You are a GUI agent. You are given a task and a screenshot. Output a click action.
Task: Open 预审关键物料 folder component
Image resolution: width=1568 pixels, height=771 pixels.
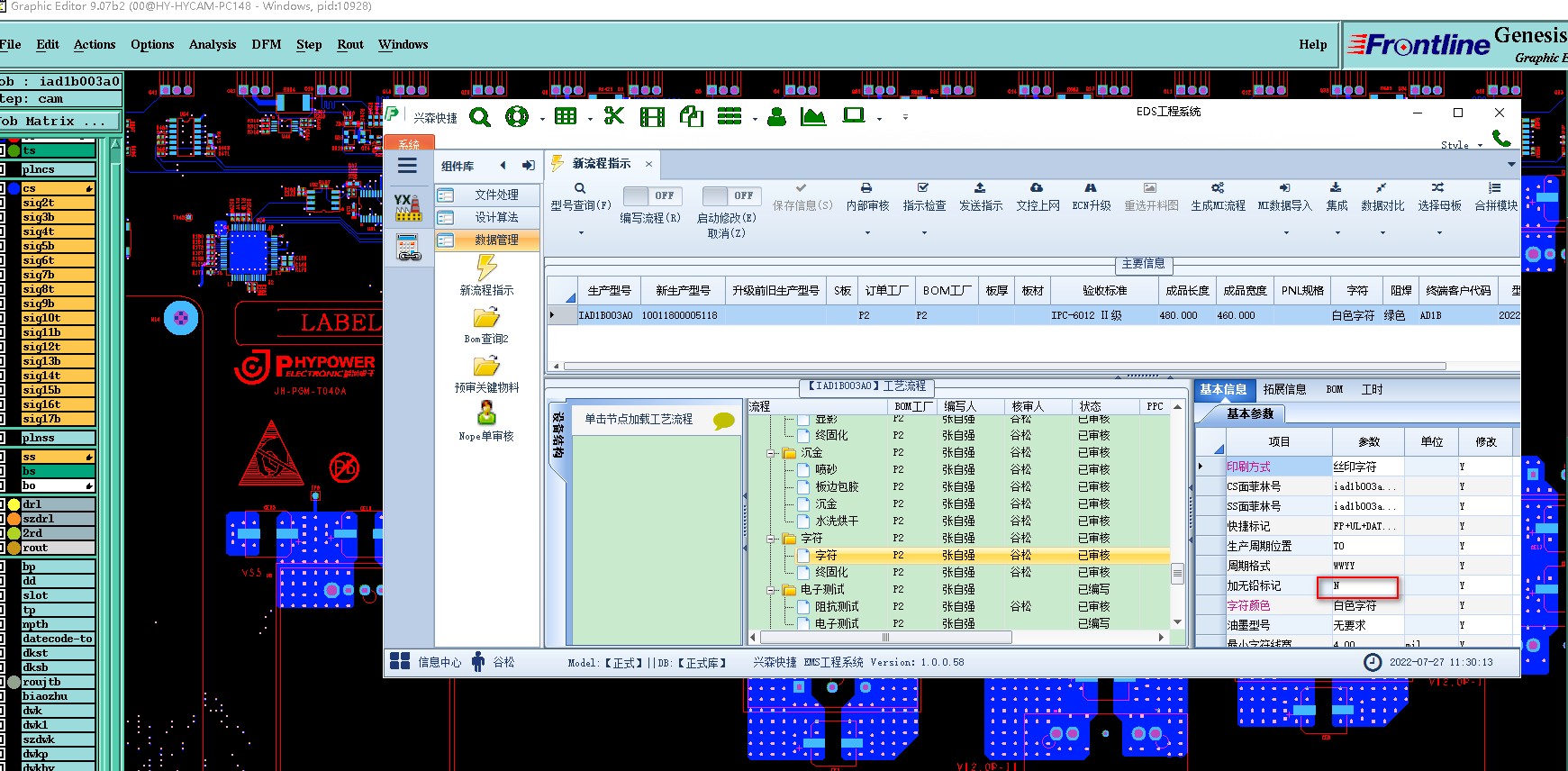(486, 376)
